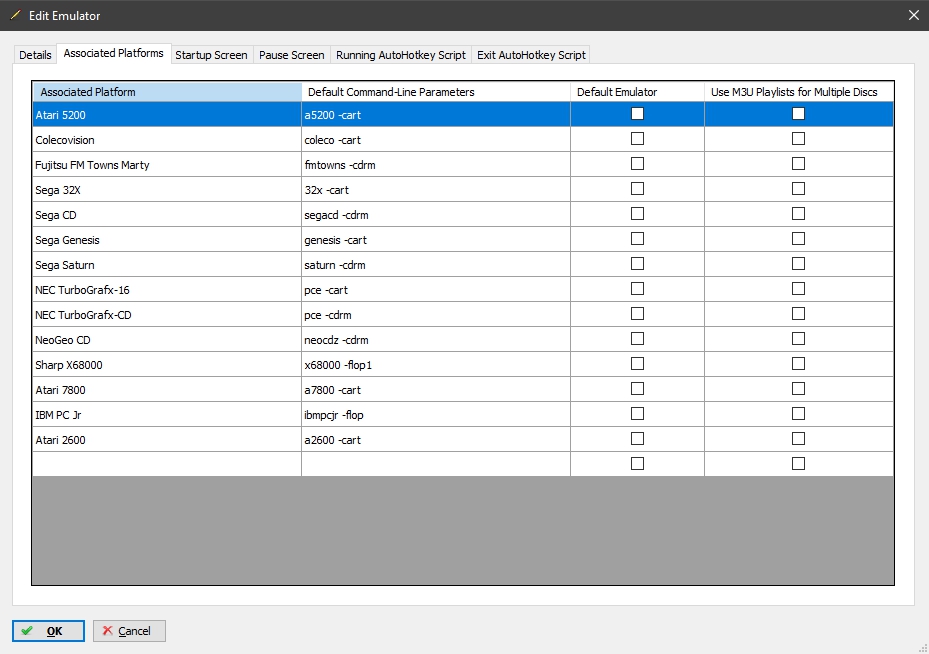Viewport: 929px width, 654px height.
Task: Check Default Emulator for NEC TurboGrafx-16
Action: [638, 288]
